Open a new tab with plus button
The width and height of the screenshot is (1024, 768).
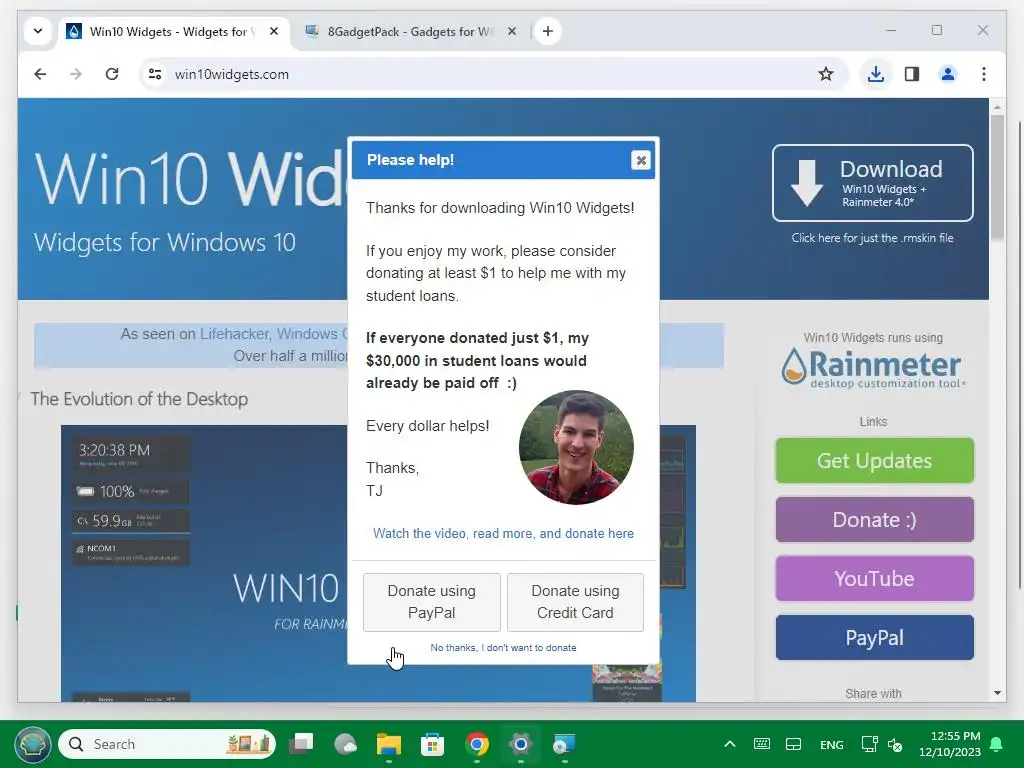tap(547, 31)
